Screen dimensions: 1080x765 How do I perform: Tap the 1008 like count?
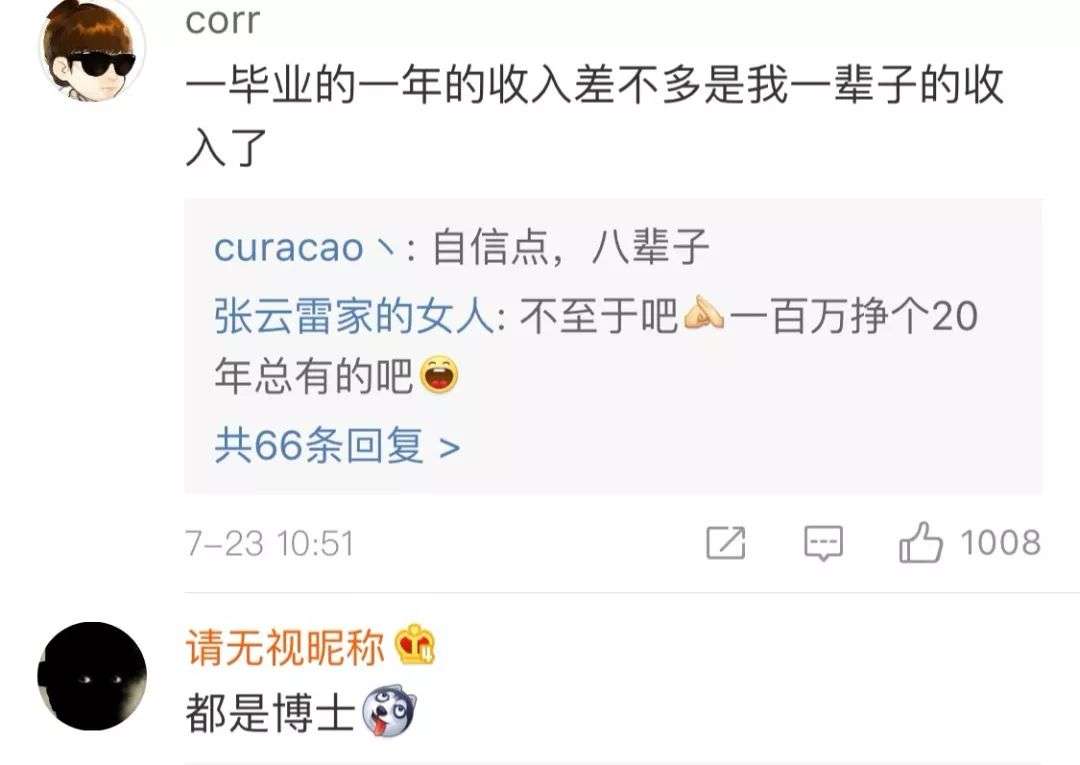[x=1000, y=543]
